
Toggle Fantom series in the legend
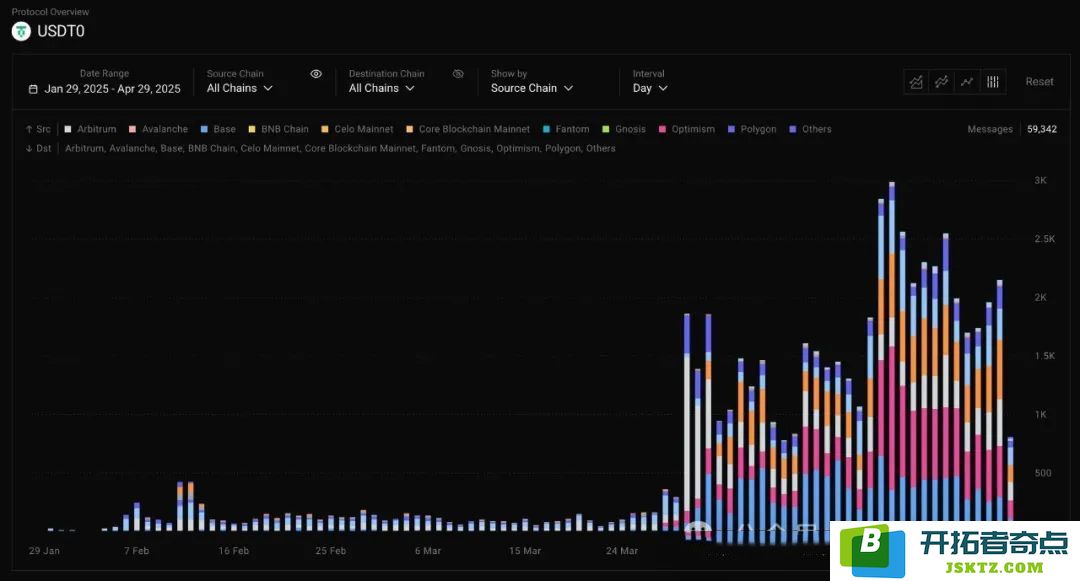566,129
